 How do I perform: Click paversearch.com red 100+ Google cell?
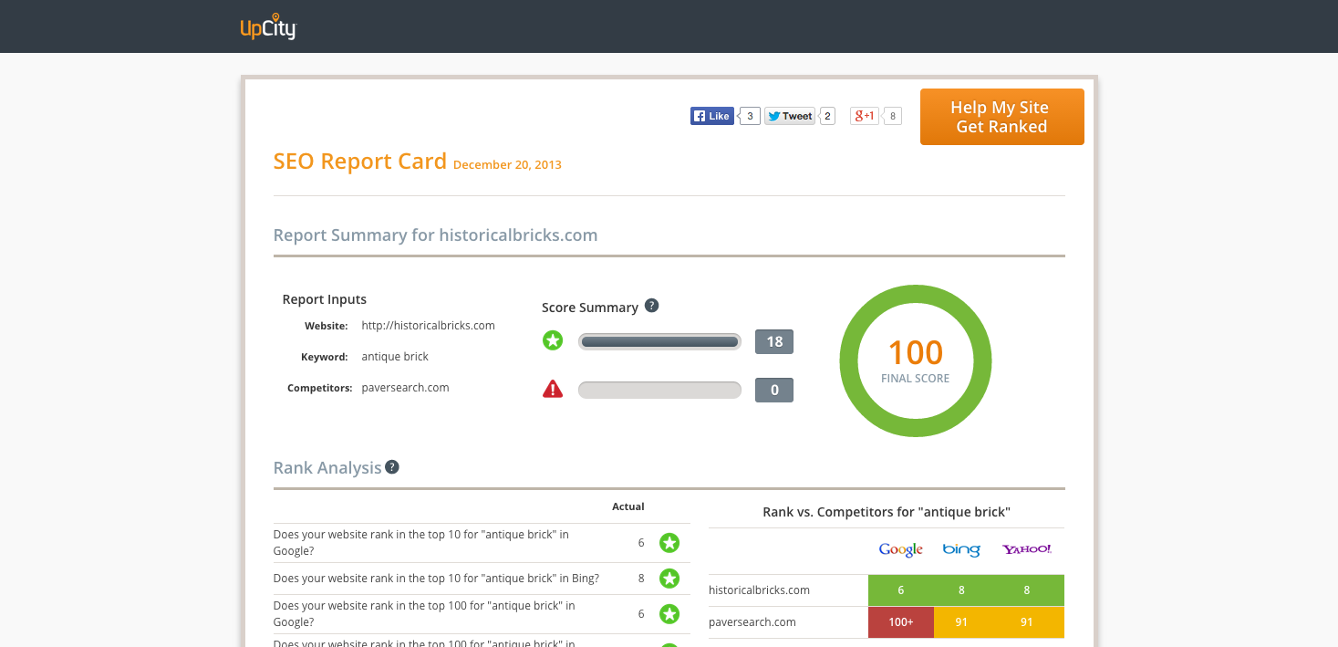(x=901, y=622)
